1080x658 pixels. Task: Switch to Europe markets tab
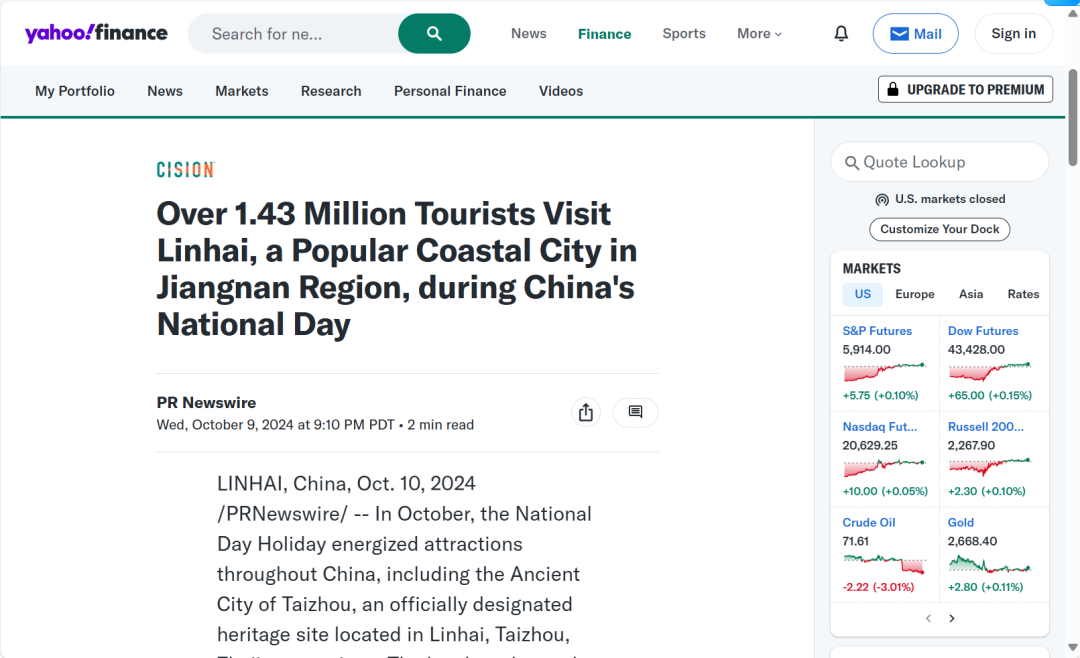point(914,294)
